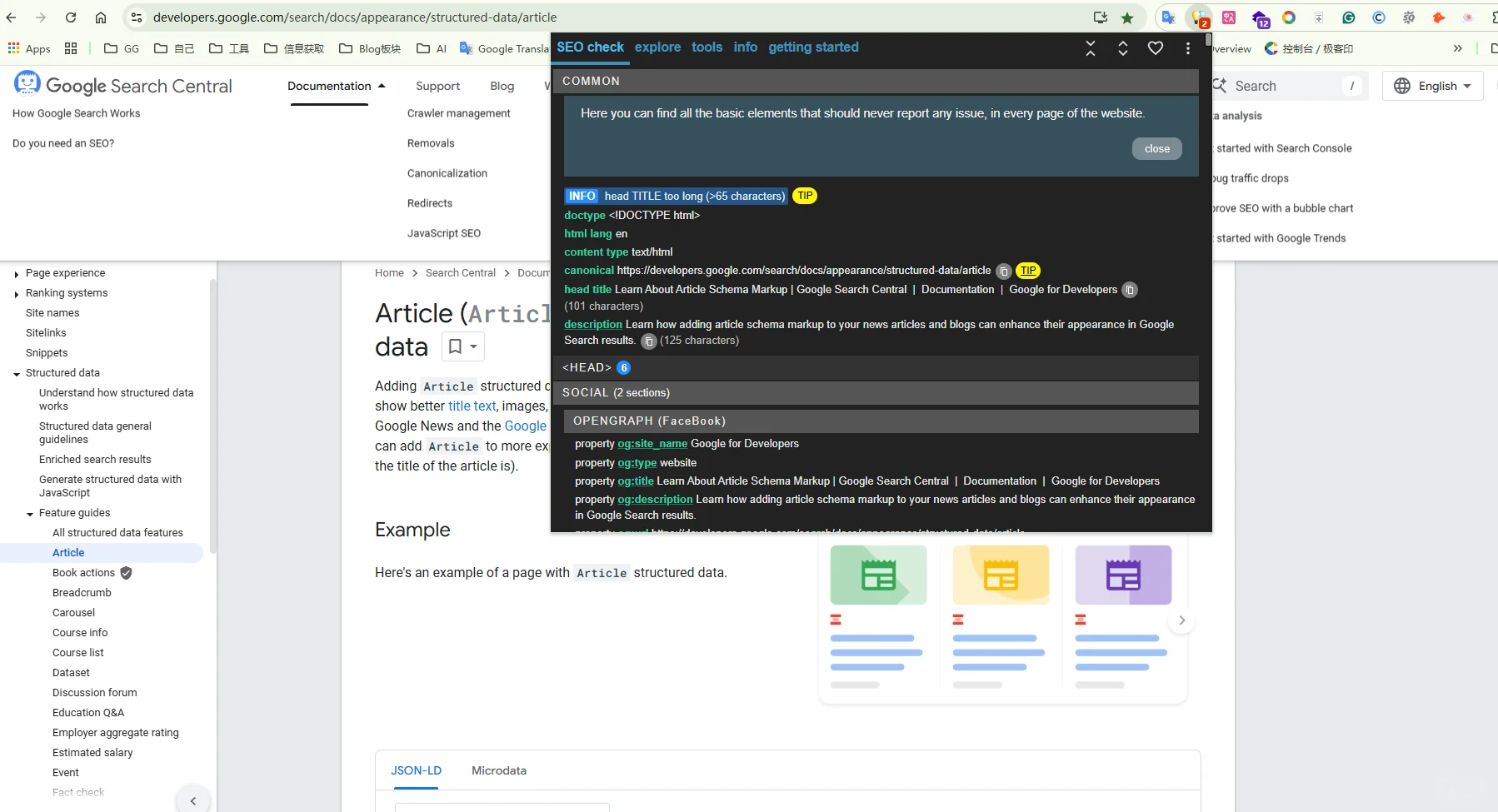1498x812 pixels.
Task: Copy the head title with copy icon
Action: (1130, 290)
